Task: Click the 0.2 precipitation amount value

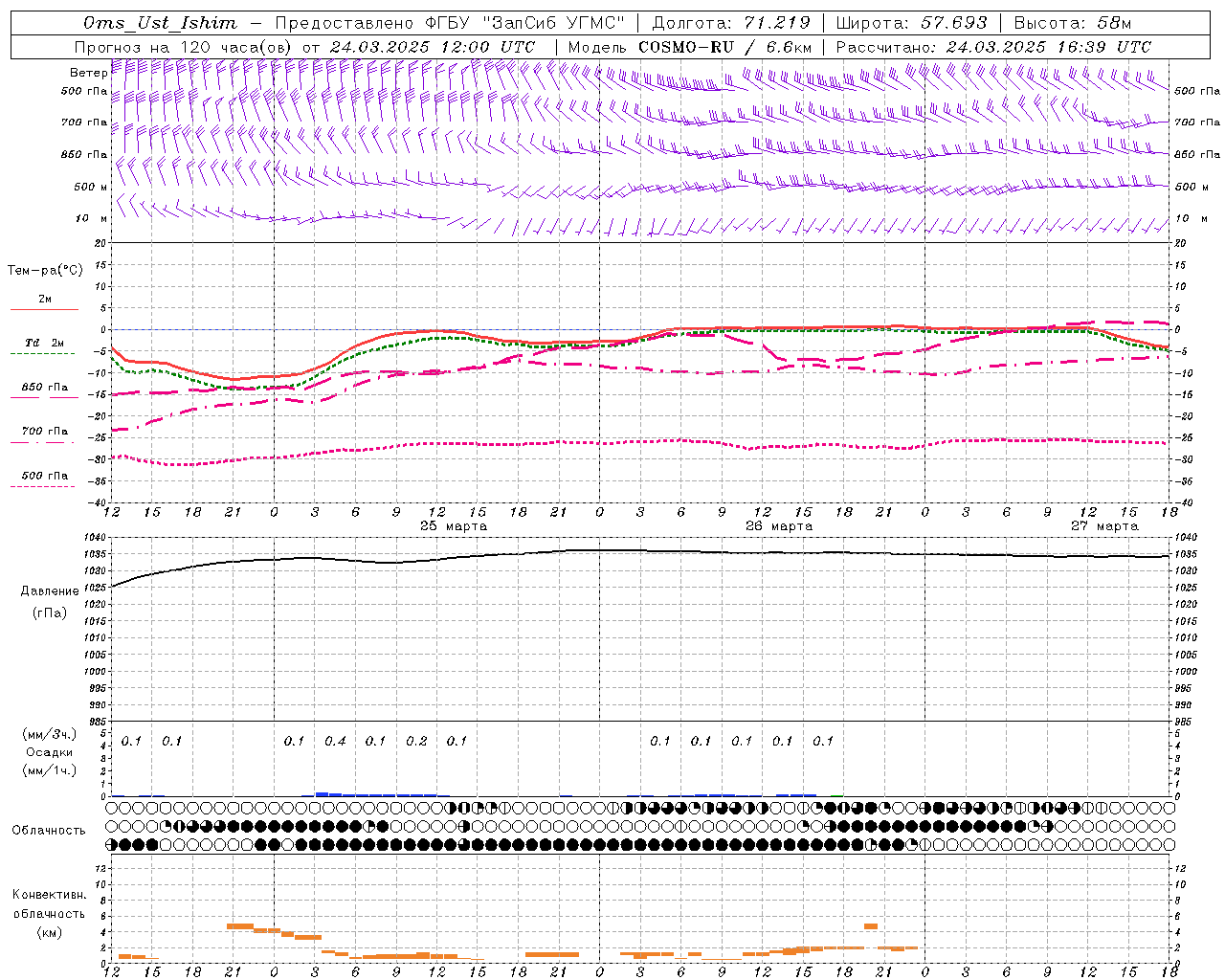Action: pyautogui.click(x=416, y=741)
